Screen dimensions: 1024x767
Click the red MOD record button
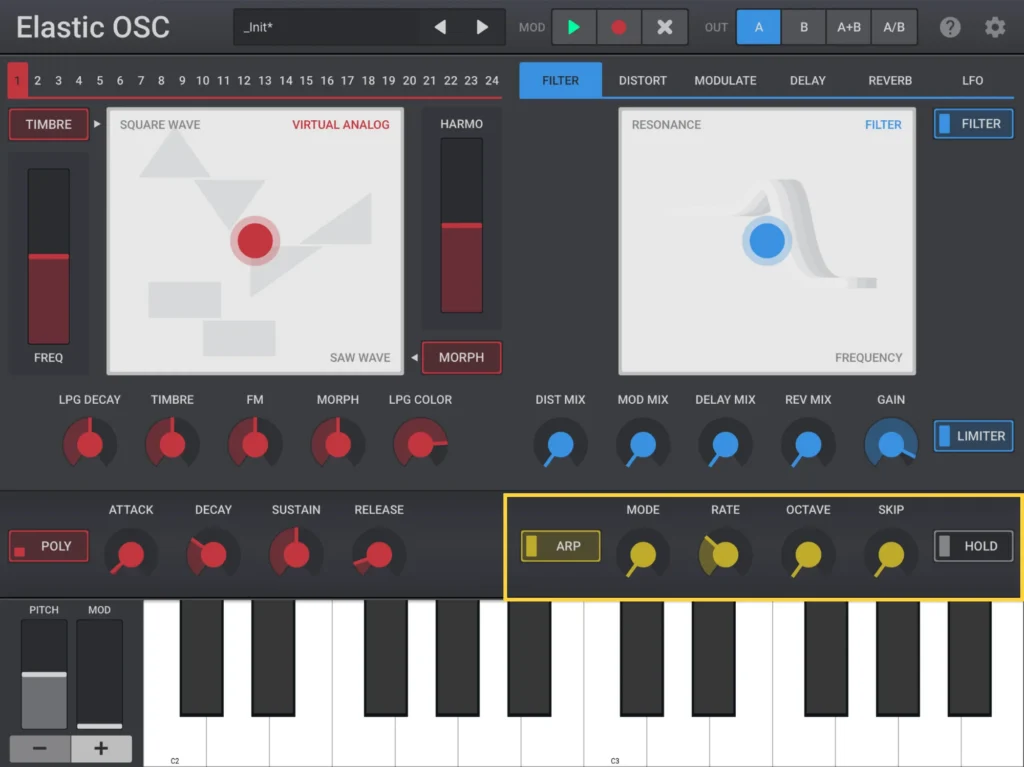point(618,27)
